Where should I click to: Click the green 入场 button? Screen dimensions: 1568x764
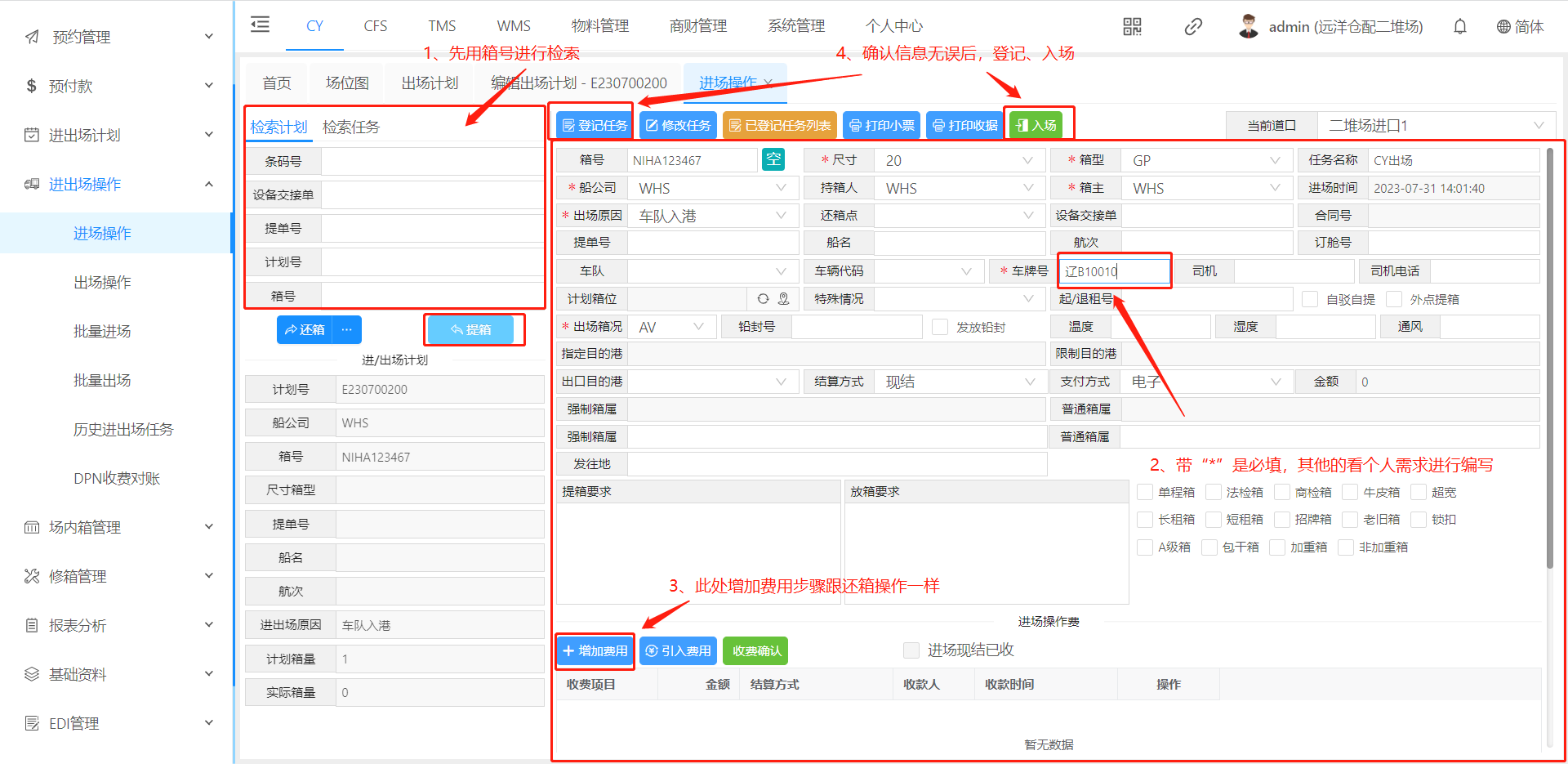pyautogui.click(x=1036, y=125)
